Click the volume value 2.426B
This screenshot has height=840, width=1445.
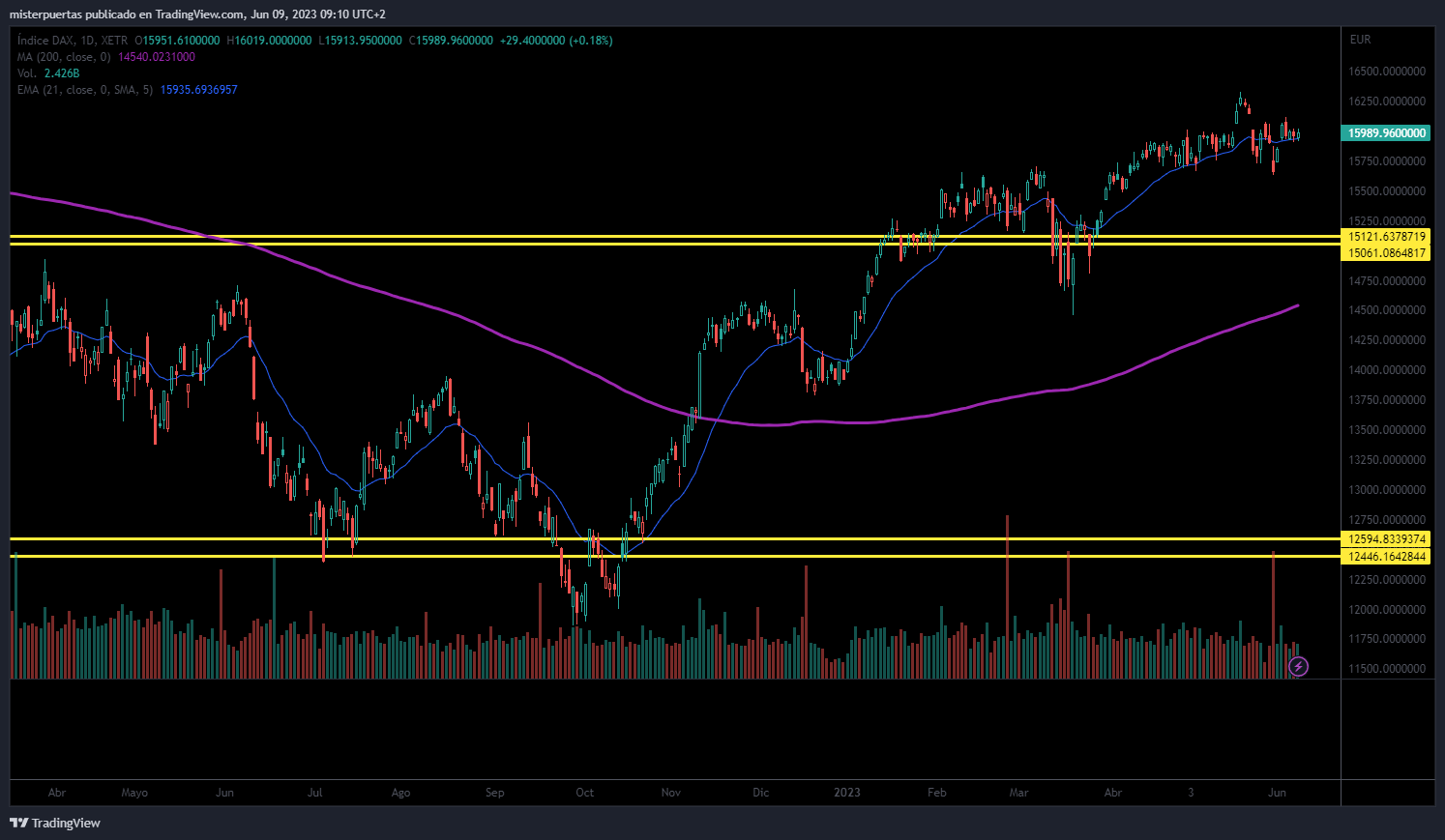coord(62,73)
